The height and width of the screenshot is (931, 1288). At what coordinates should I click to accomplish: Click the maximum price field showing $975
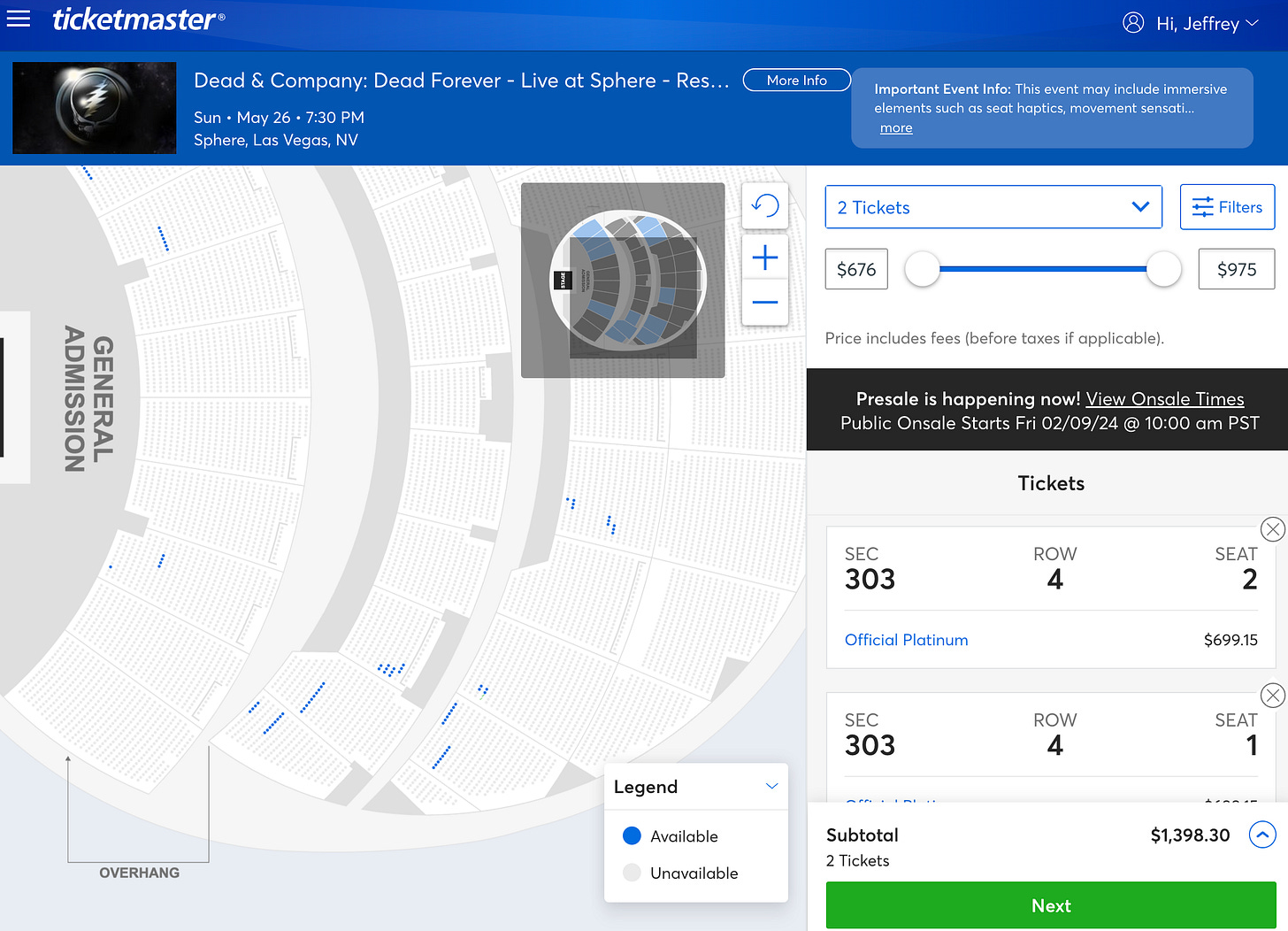coord(1236,269)
